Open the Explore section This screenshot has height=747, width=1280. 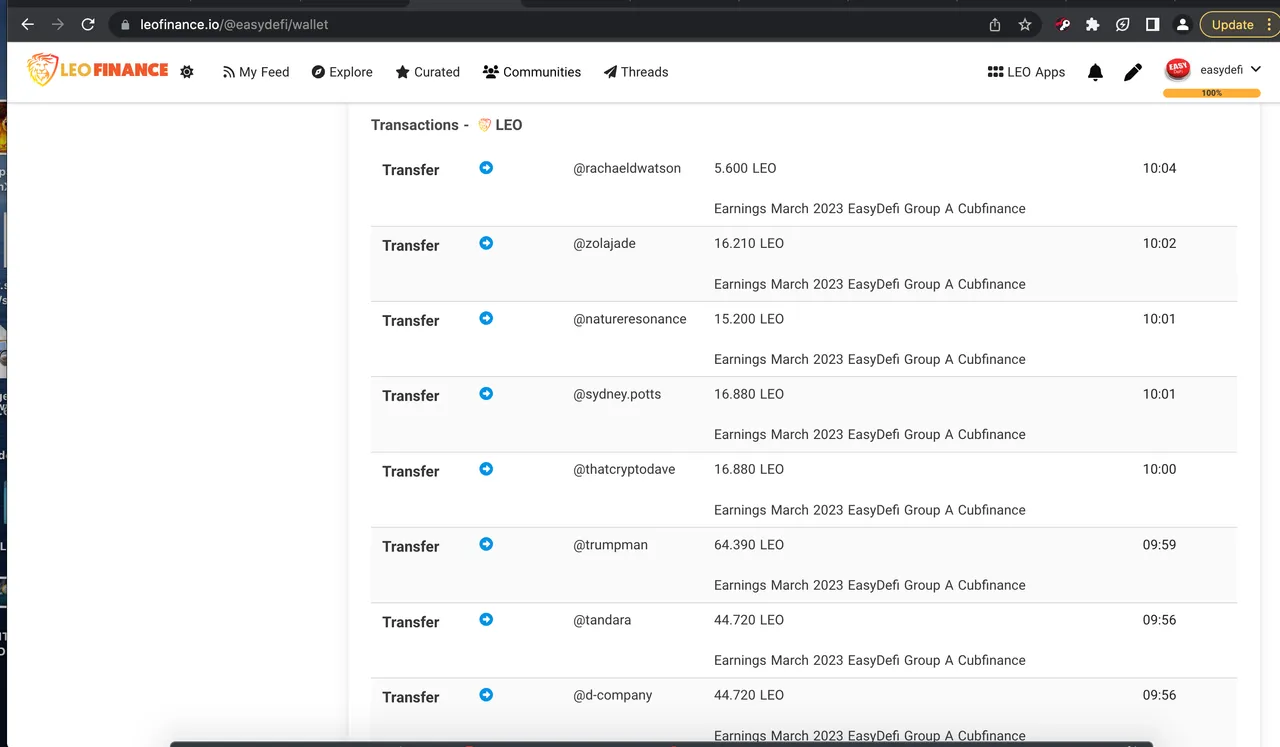[342, 72]
